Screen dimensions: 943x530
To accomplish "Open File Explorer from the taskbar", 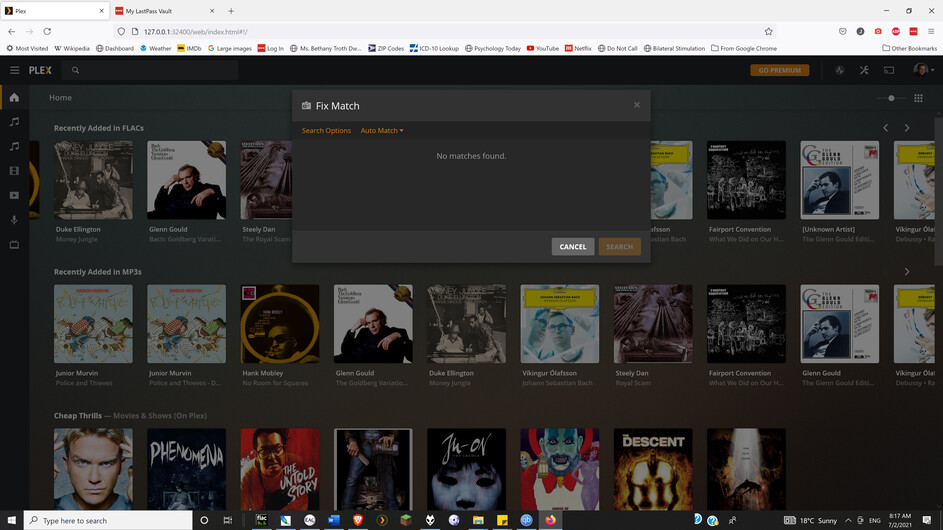I will [x=478, y=520].
